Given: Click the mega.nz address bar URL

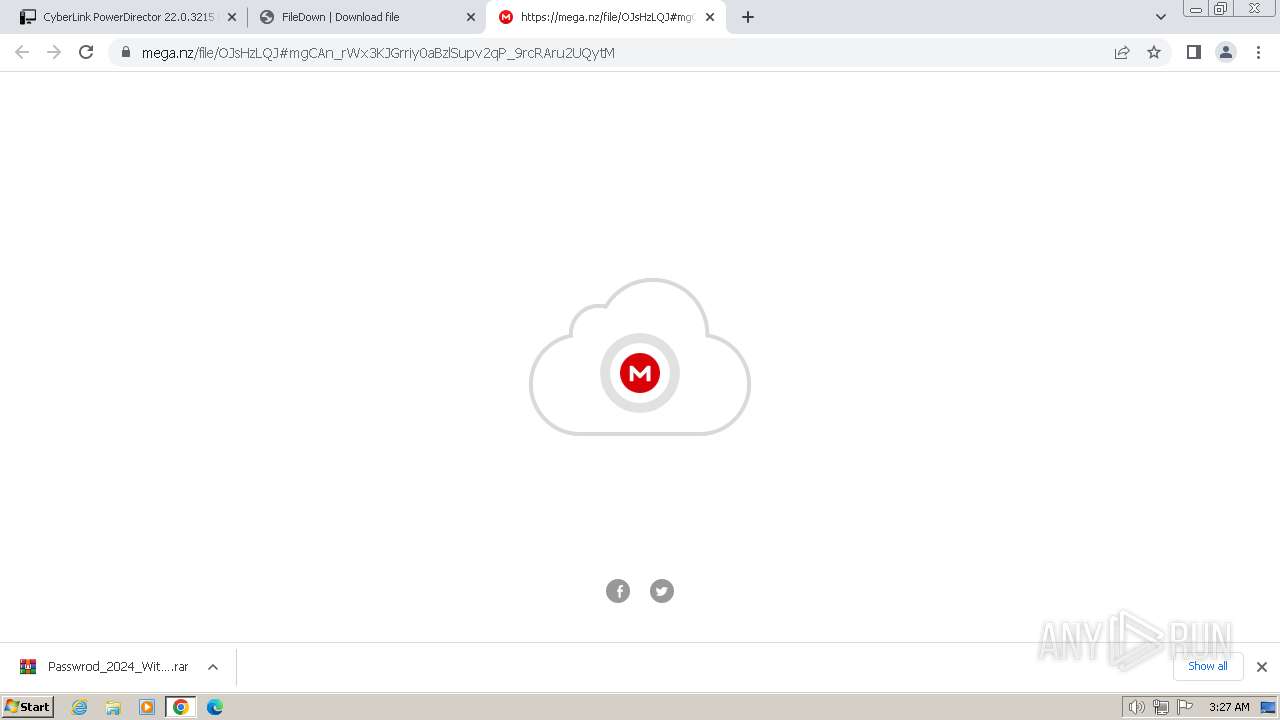Looking at the screenshot, I should click(378, 53).
